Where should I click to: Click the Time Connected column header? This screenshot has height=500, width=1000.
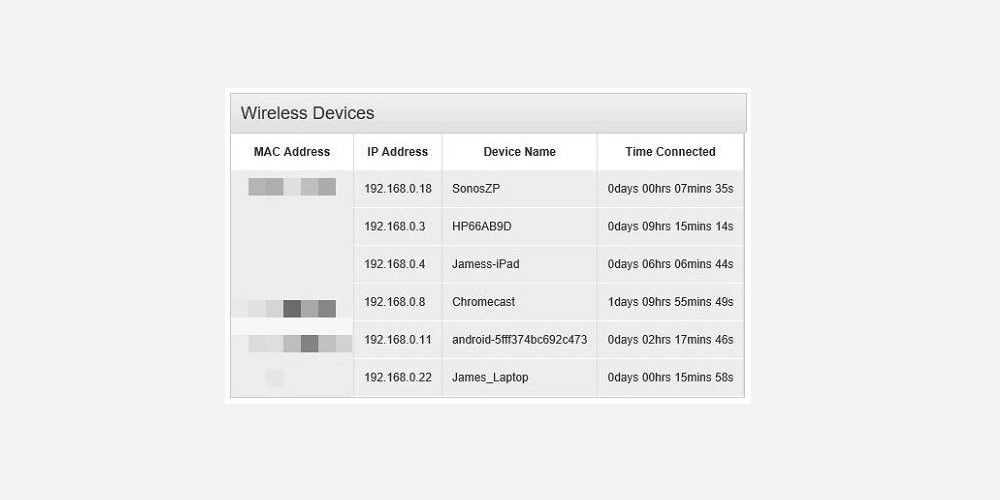[x=670, y=152]
